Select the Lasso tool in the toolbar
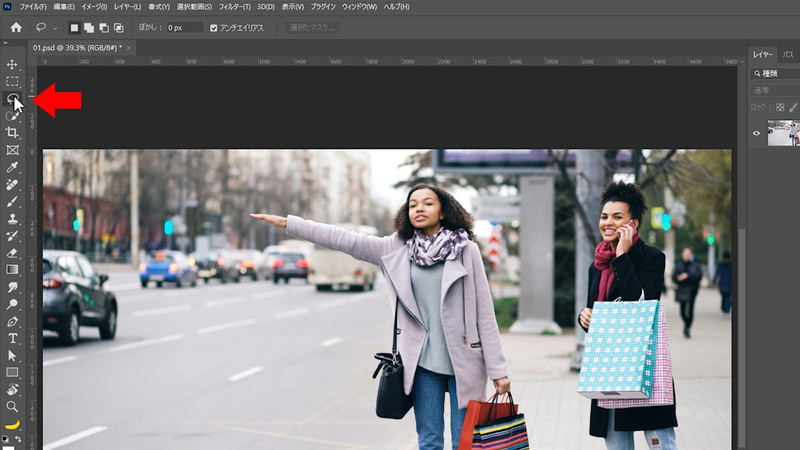 coord(12,98)
